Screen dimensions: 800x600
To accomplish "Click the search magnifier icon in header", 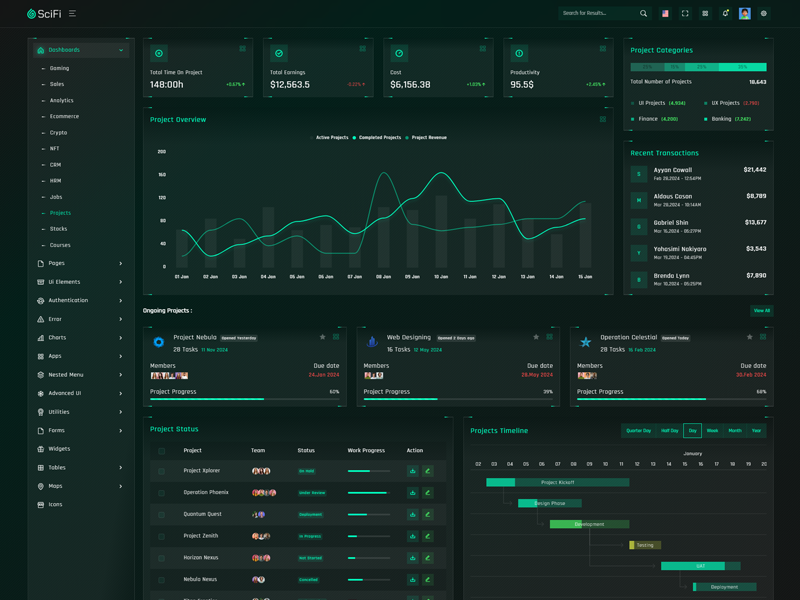I will 643,14.
